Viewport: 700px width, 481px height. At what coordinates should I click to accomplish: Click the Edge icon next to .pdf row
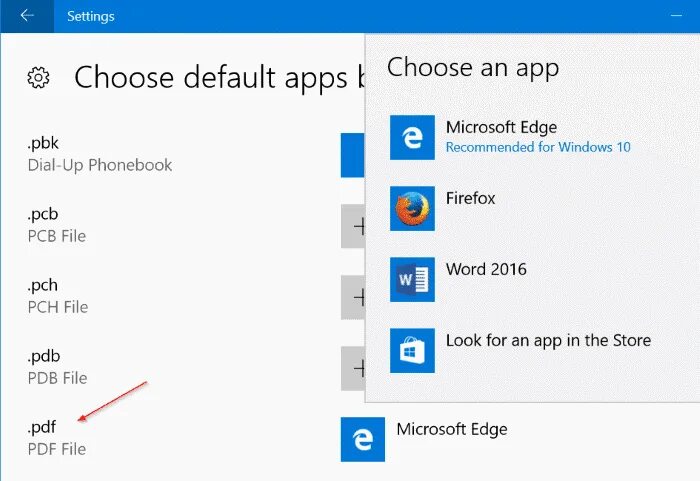362,439
